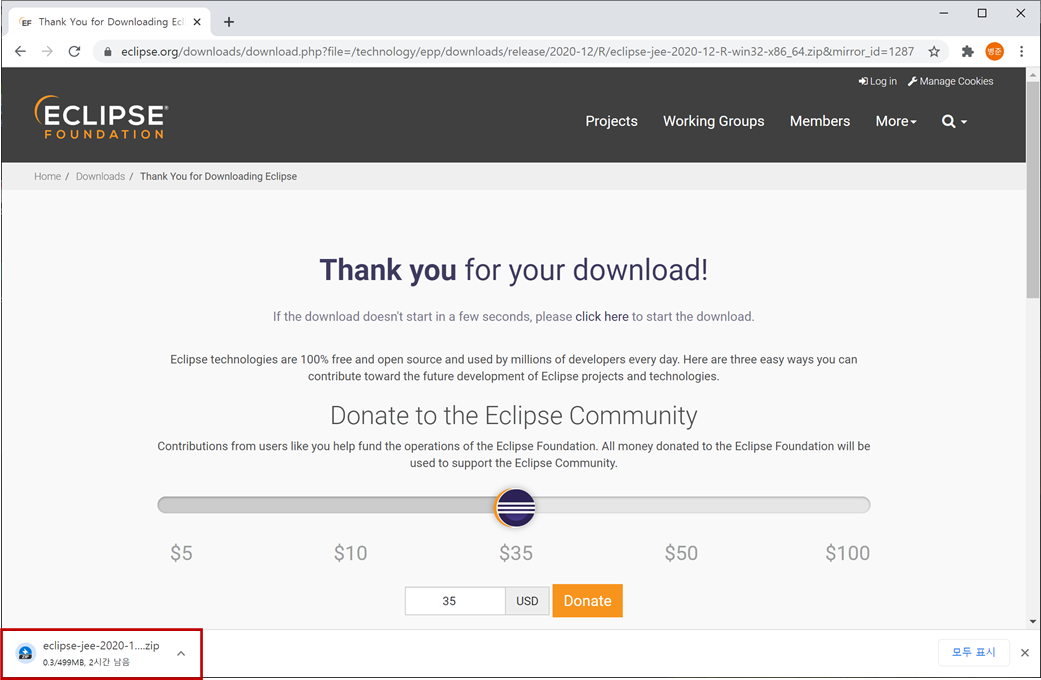Viewport: 1041px width, 680px height.
Task: Open the Chrome profile avatar
Action: click(x=995, y=52)
